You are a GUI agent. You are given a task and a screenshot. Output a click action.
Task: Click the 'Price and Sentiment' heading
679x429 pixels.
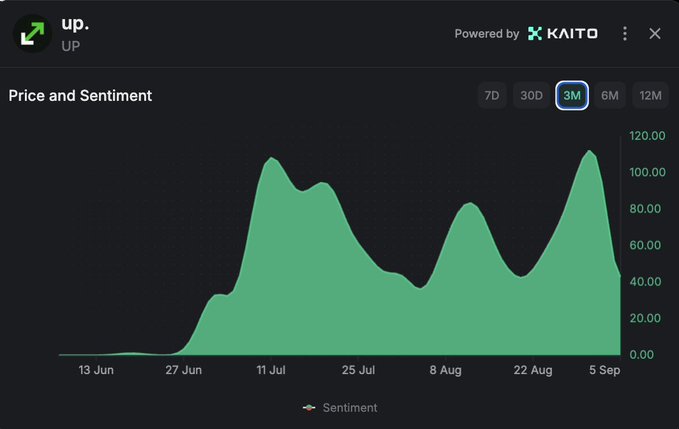[80, 96]
